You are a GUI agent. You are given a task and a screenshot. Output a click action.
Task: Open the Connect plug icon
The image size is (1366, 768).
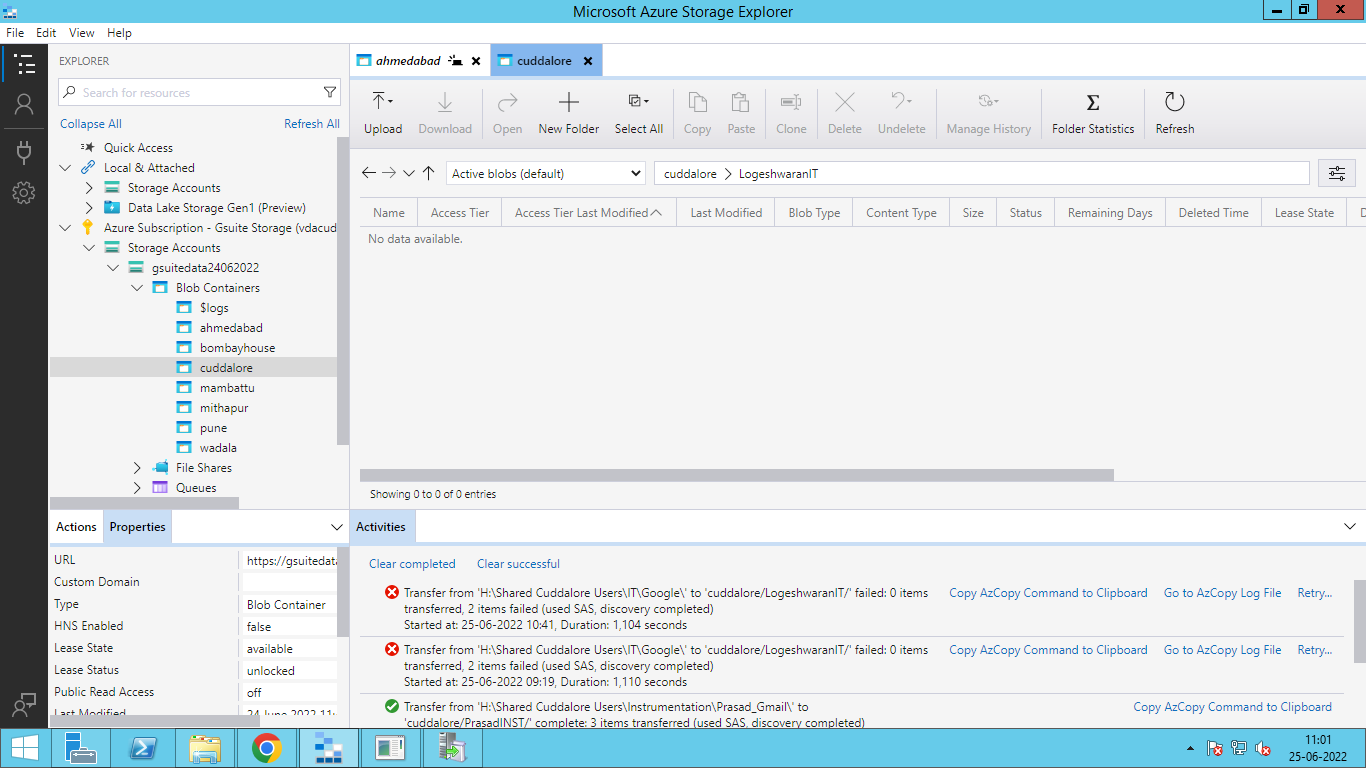pos(24,152)
